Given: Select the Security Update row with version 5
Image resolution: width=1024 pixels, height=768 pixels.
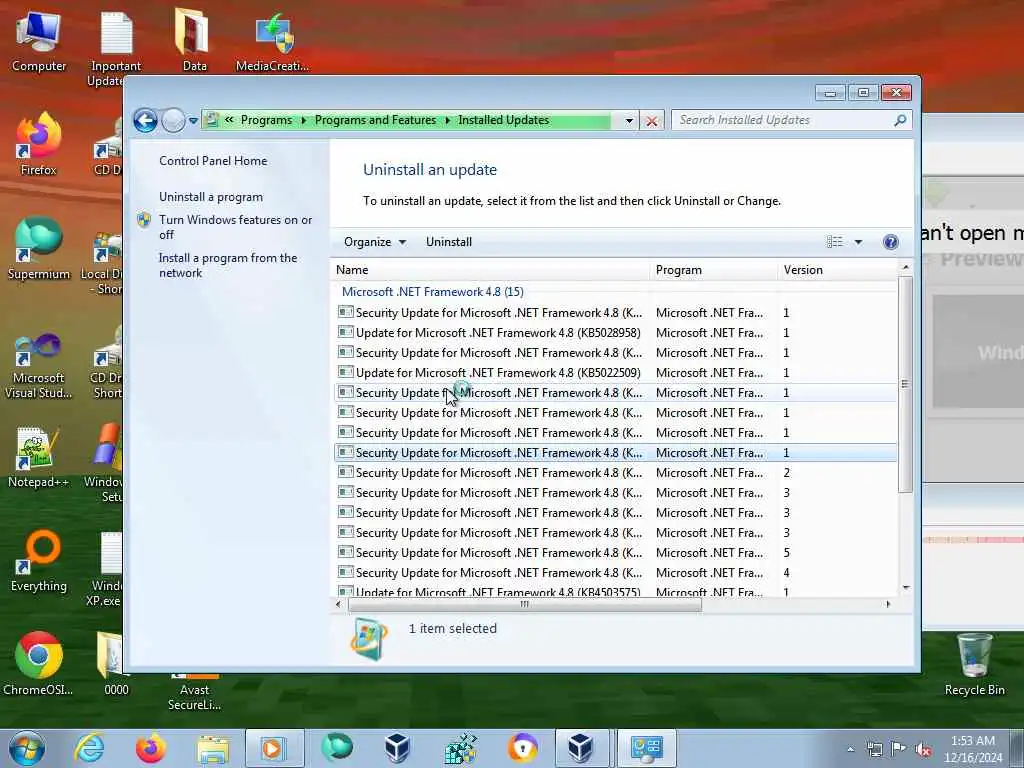Looking at the screenshot, I should pyautogui.click(x=615, y=552).
